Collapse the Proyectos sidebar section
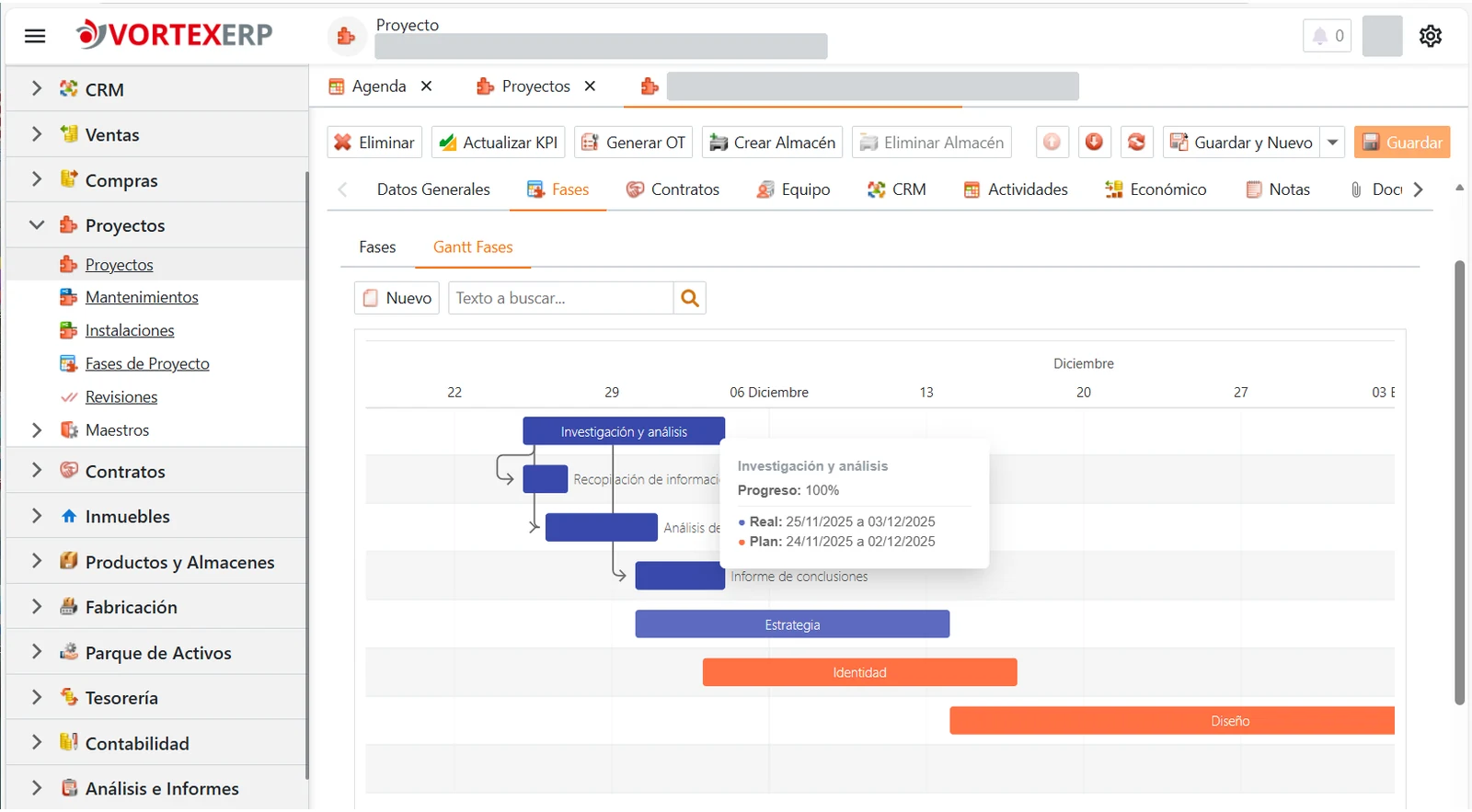 coord(37,225)
